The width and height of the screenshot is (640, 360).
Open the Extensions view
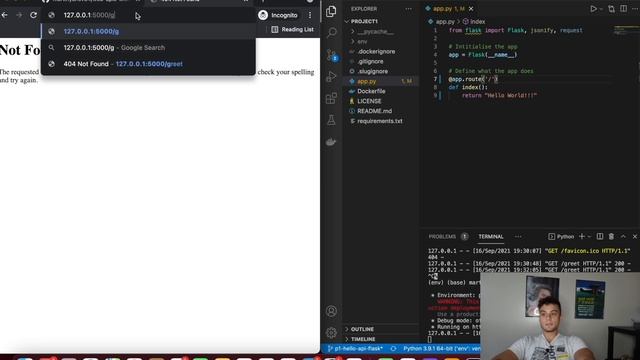tap(331, 98)
